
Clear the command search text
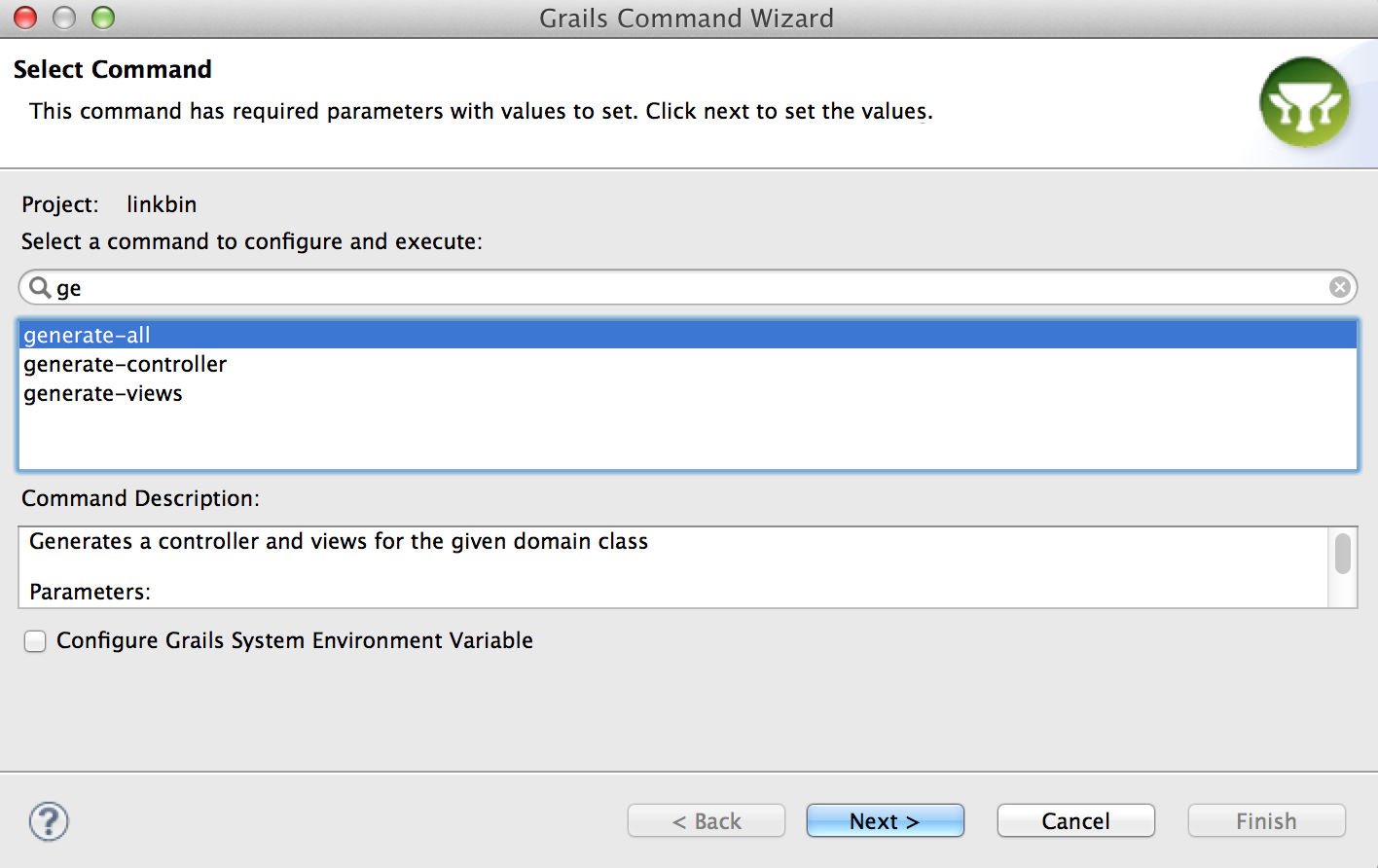(x=1340, y=287)
